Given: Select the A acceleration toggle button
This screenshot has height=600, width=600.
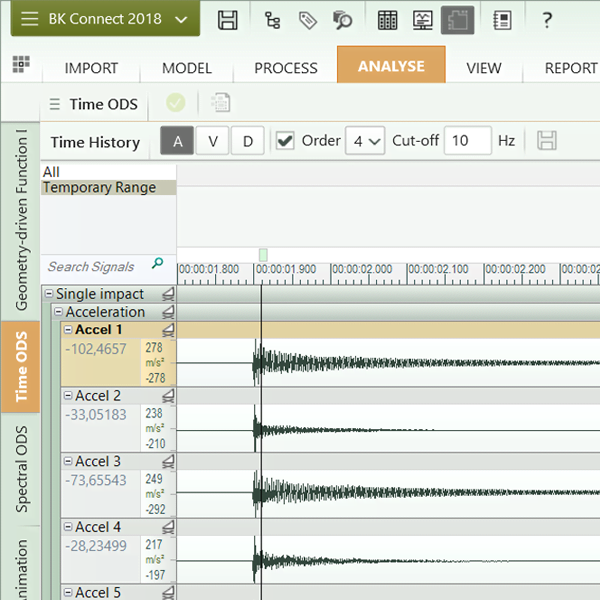Looking at the screenshot, I should click(178, 141).
